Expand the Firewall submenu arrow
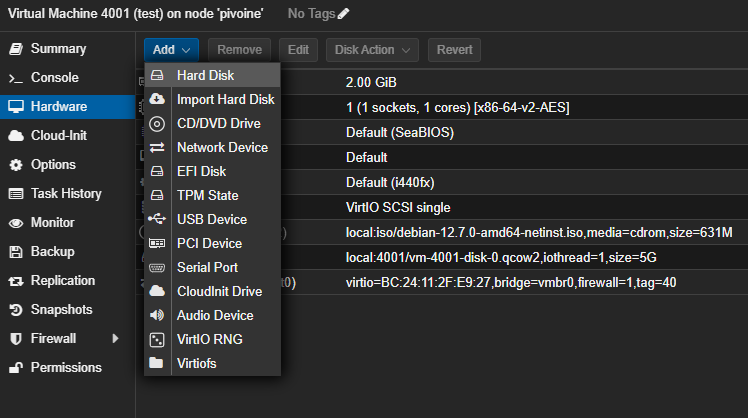Viewport: 748px width, 418px height. pos(115,338)
